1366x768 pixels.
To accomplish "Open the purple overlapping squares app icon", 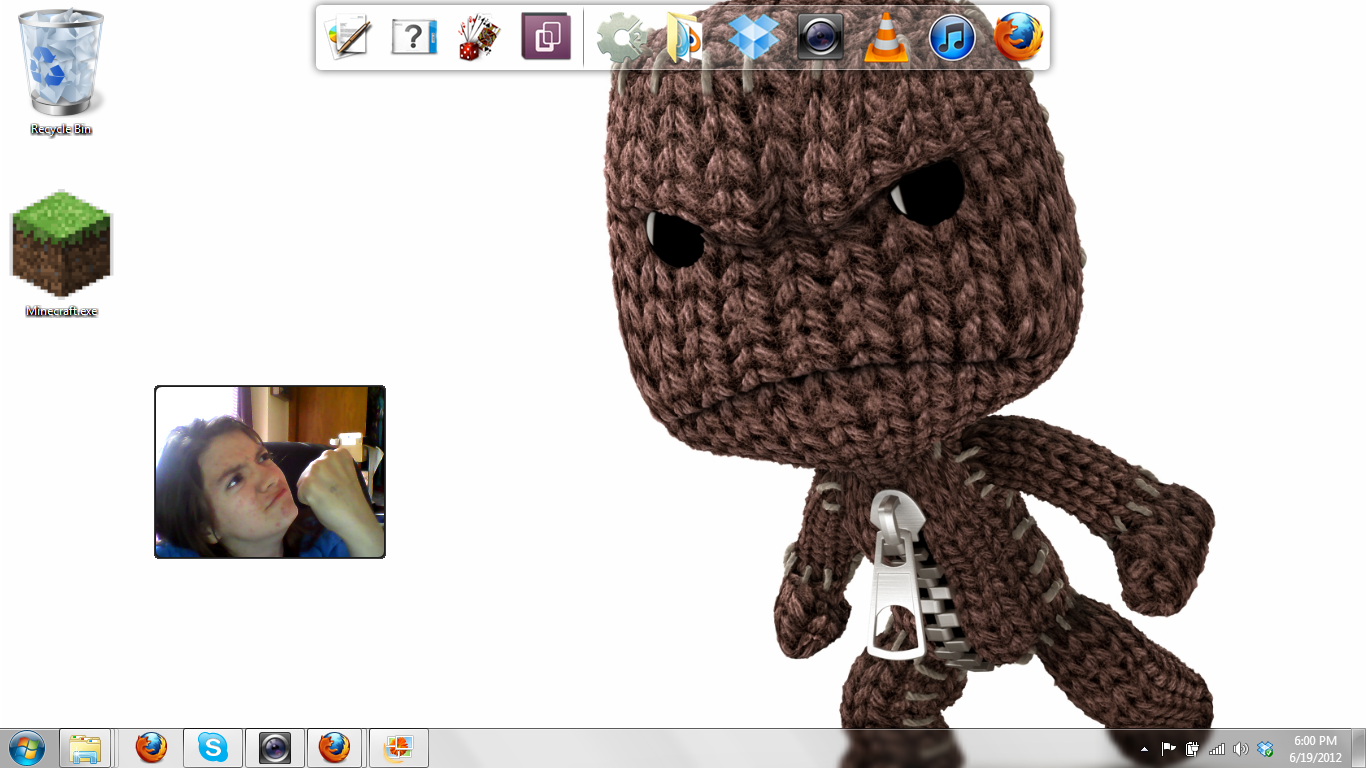I will [x=546, y=38].
